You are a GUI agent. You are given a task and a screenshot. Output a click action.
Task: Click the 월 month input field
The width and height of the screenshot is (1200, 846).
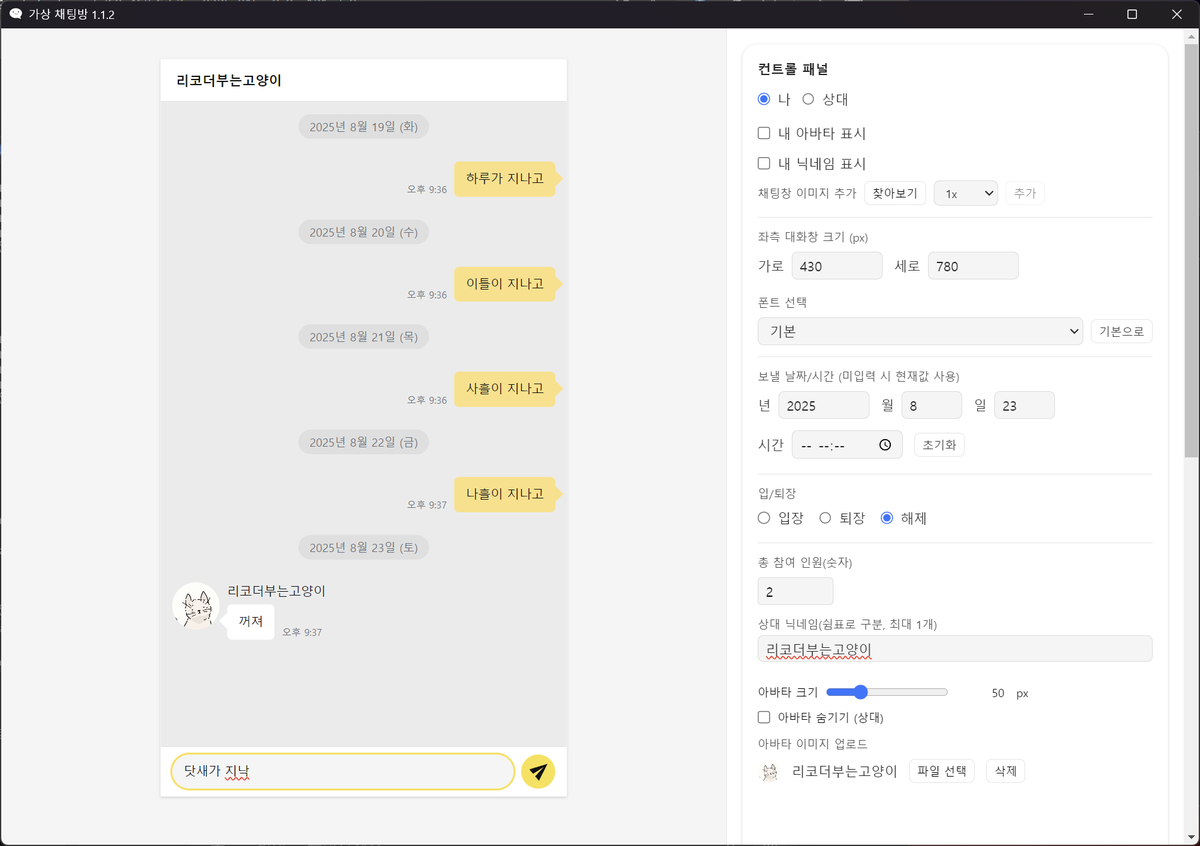(932, 405)
